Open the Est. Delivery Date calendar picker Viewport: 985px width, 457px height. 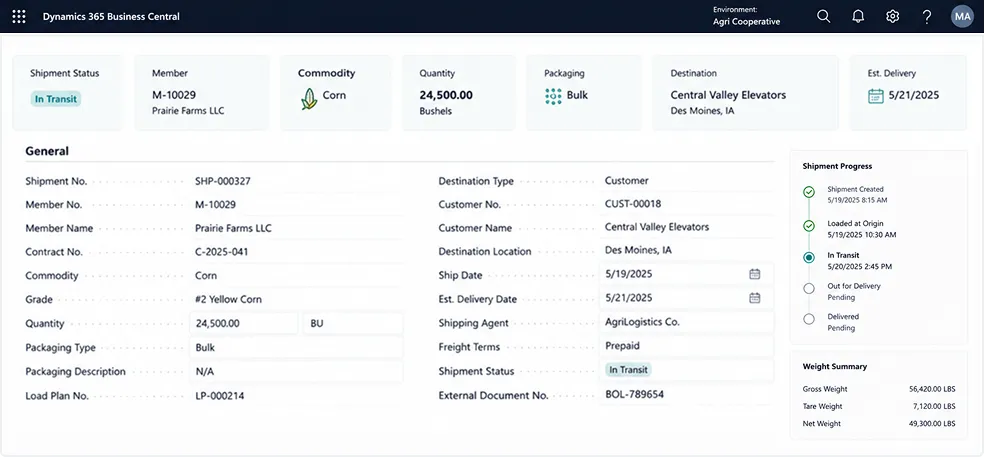click(754, 298)
